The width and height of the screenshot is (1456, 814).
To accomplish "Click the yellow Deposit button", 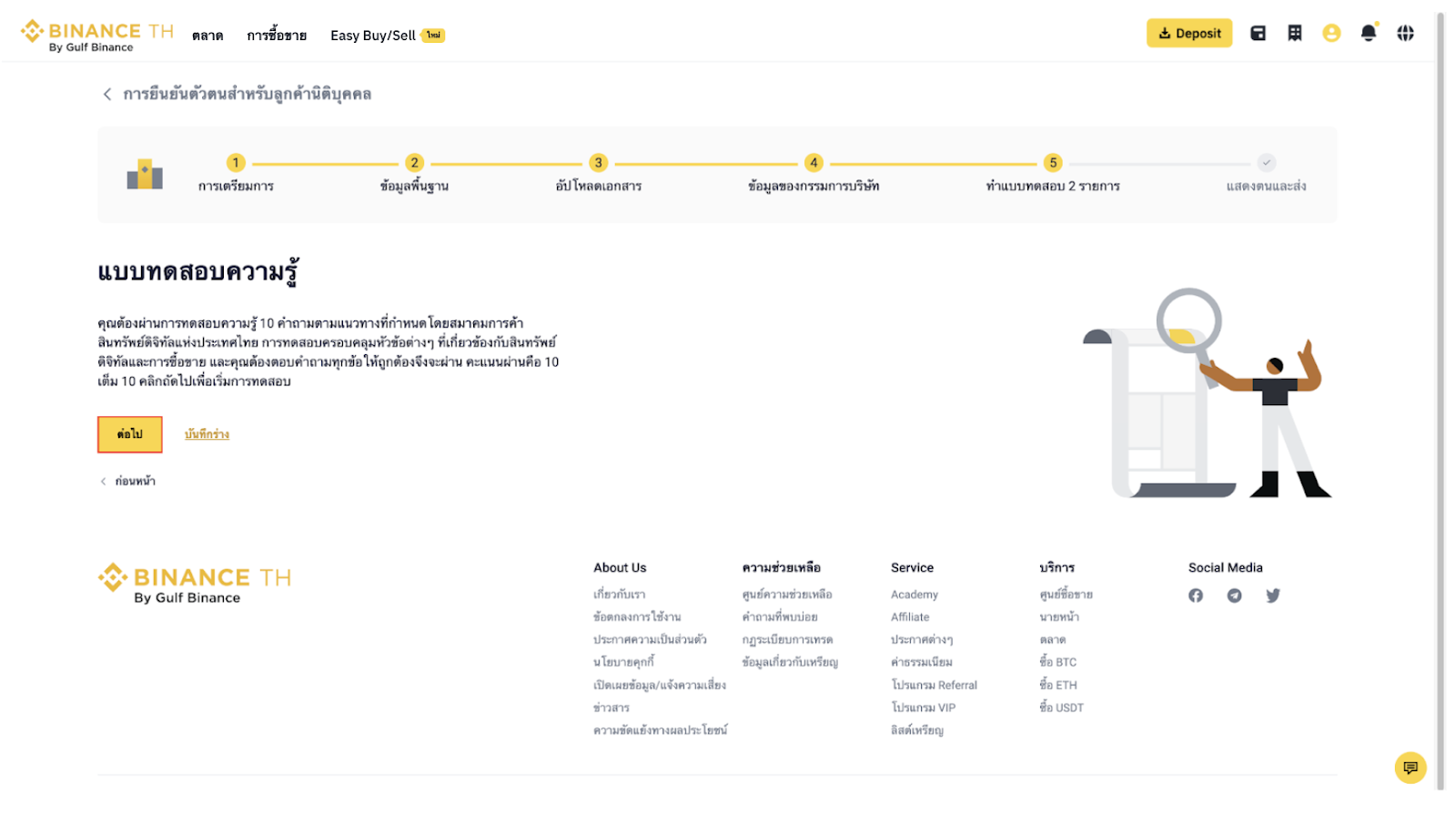I will [1188, 34].
